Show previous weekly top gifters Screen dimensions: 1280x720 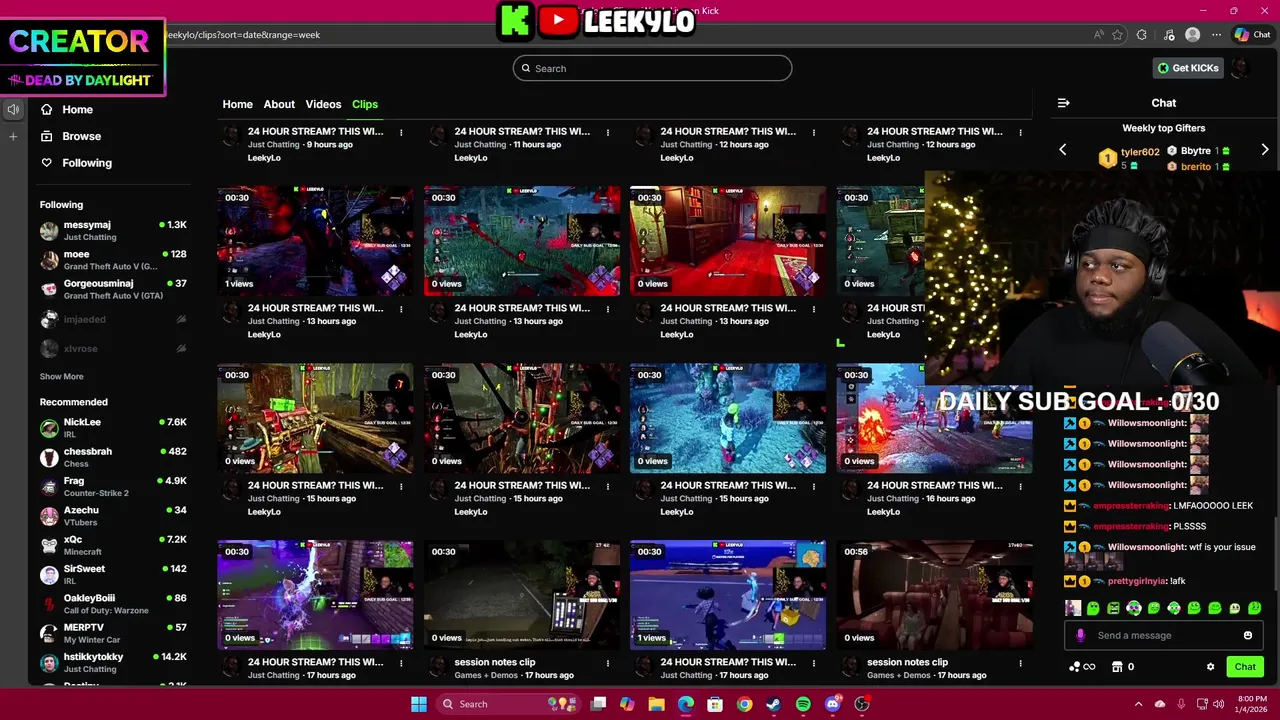tap(1063, 150)
